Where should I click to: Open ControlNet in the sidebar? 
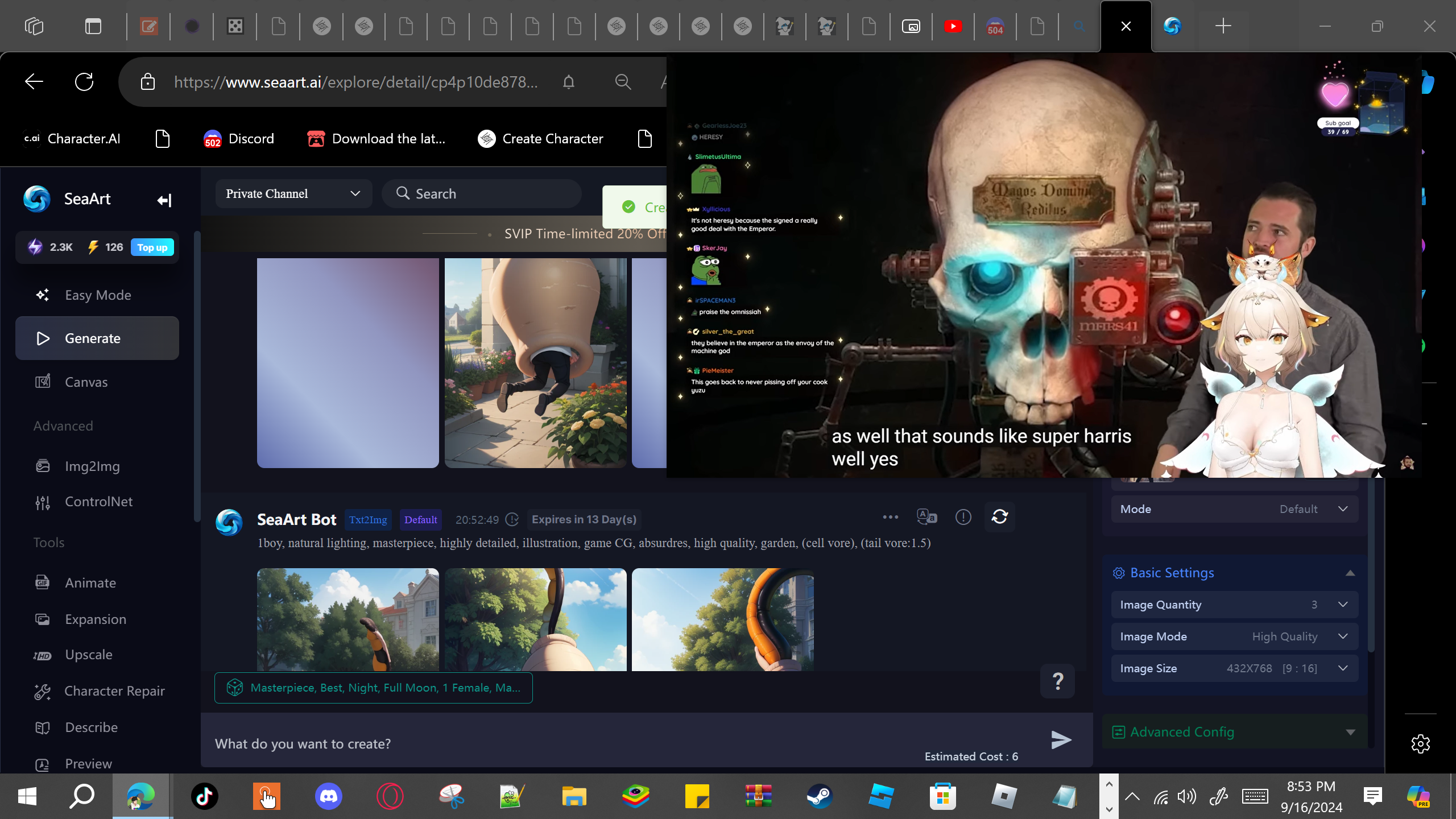tap(97, 502)
